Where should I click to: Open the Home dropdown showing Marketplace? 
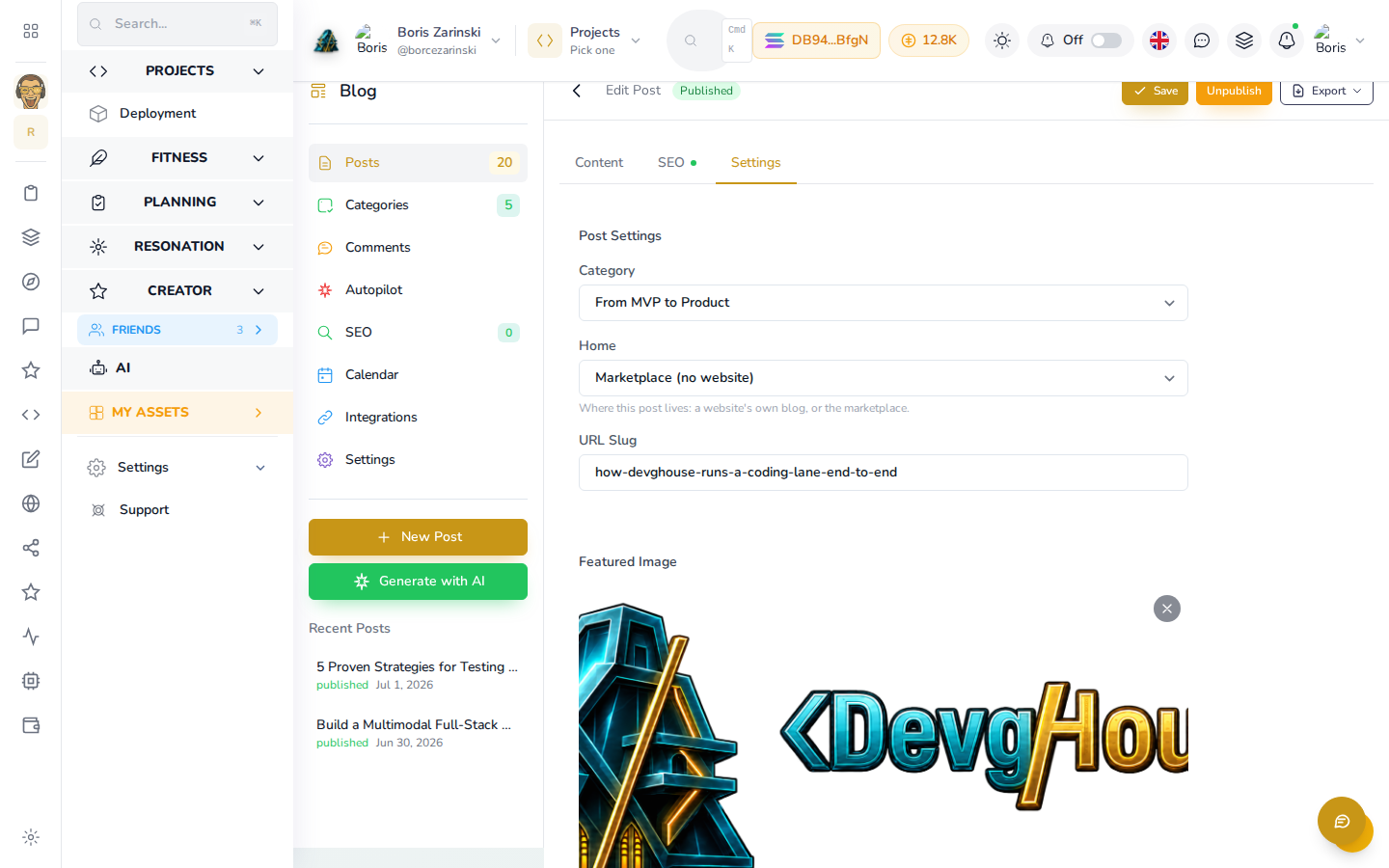[x=884, y=378]
